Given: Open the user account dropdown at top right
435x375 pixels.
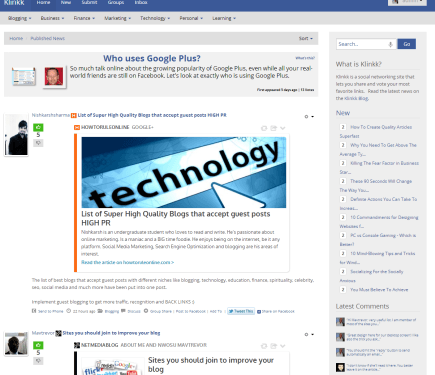Looking at the screenshot, I should (x=407, y=2).
